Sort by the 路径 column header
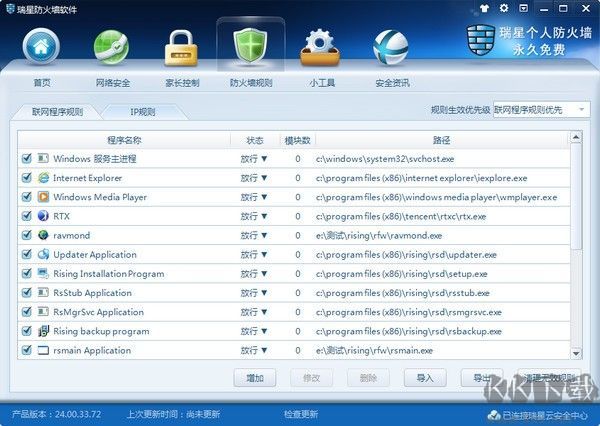This screenshot has width=600, height=426. click(442, 140)
